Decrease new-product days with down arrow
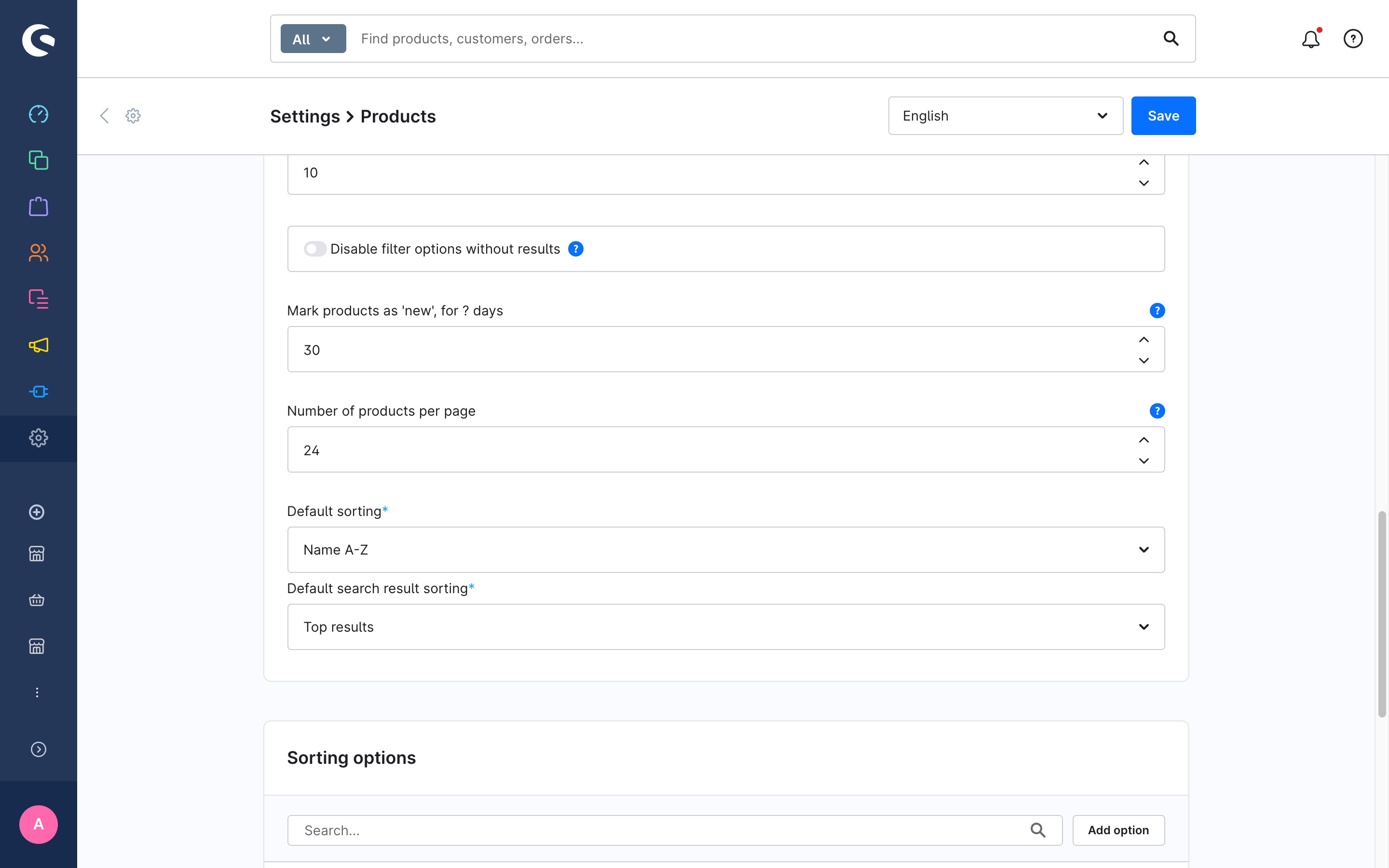 click(1144, 361)
